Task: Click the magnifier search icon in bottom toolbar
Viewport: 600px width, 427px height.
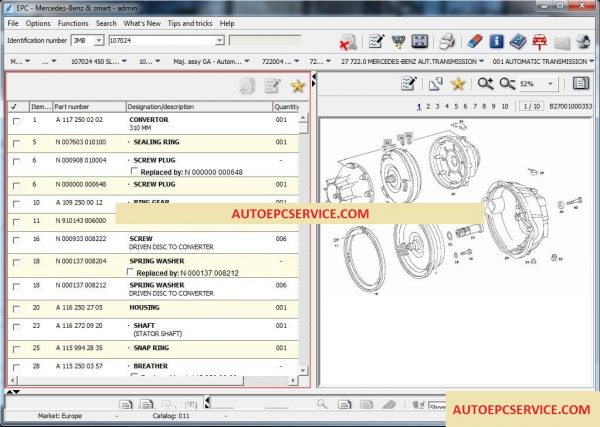Action: (322, 404)
